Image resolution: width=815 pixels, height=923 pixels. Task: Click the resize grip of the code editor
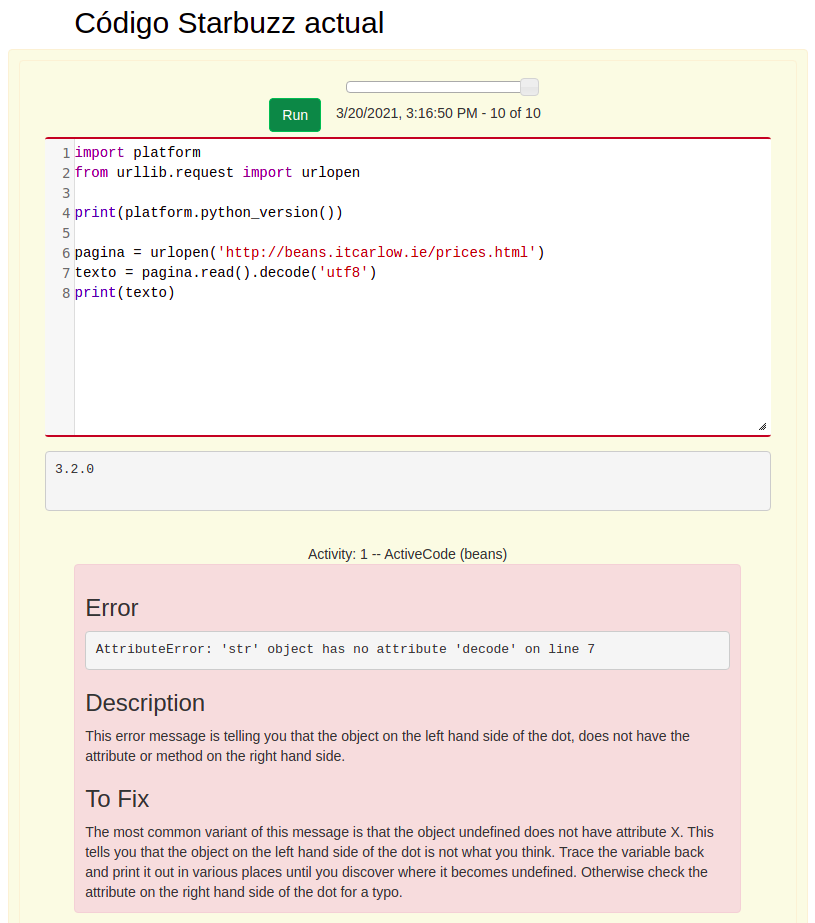[x=764, y=428]
